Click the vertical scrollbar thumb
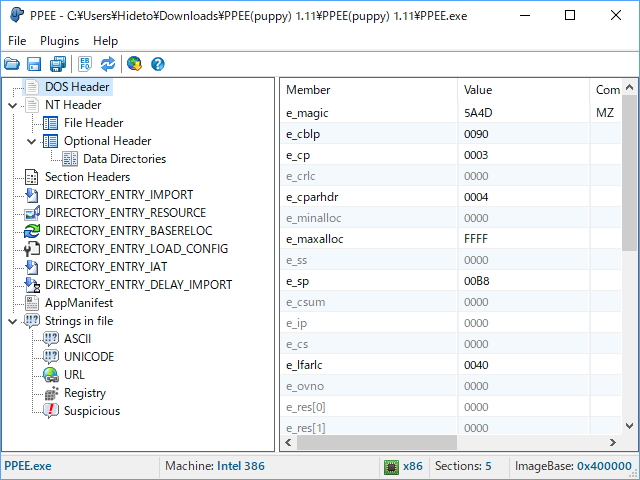Screen dimensions: 640x480 pyautogui.click(x=629, y=173)
